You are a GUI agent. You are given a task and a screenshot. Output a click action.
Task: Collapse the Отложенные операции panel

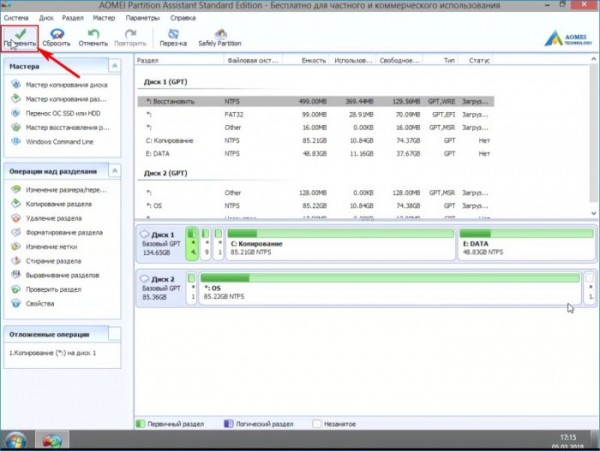114,334
